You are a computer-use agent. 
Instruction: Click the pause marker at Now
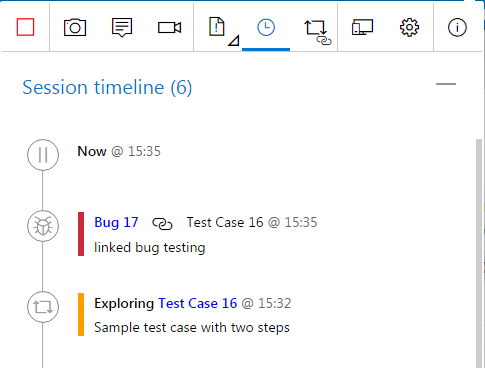[43, 155]
